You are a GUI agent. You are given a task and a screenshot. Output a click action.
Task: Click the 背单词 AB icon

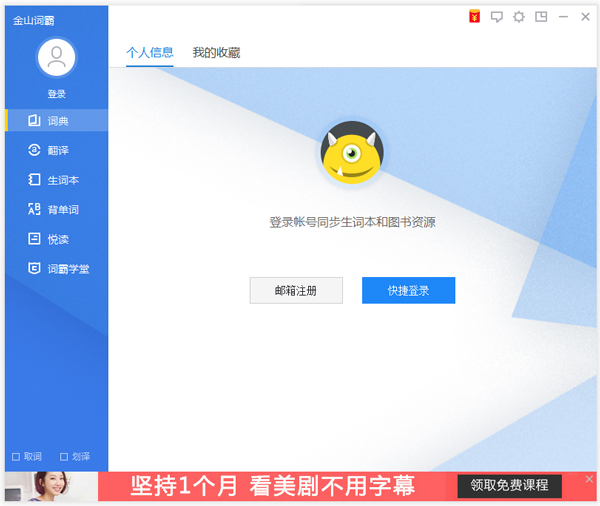34,209
